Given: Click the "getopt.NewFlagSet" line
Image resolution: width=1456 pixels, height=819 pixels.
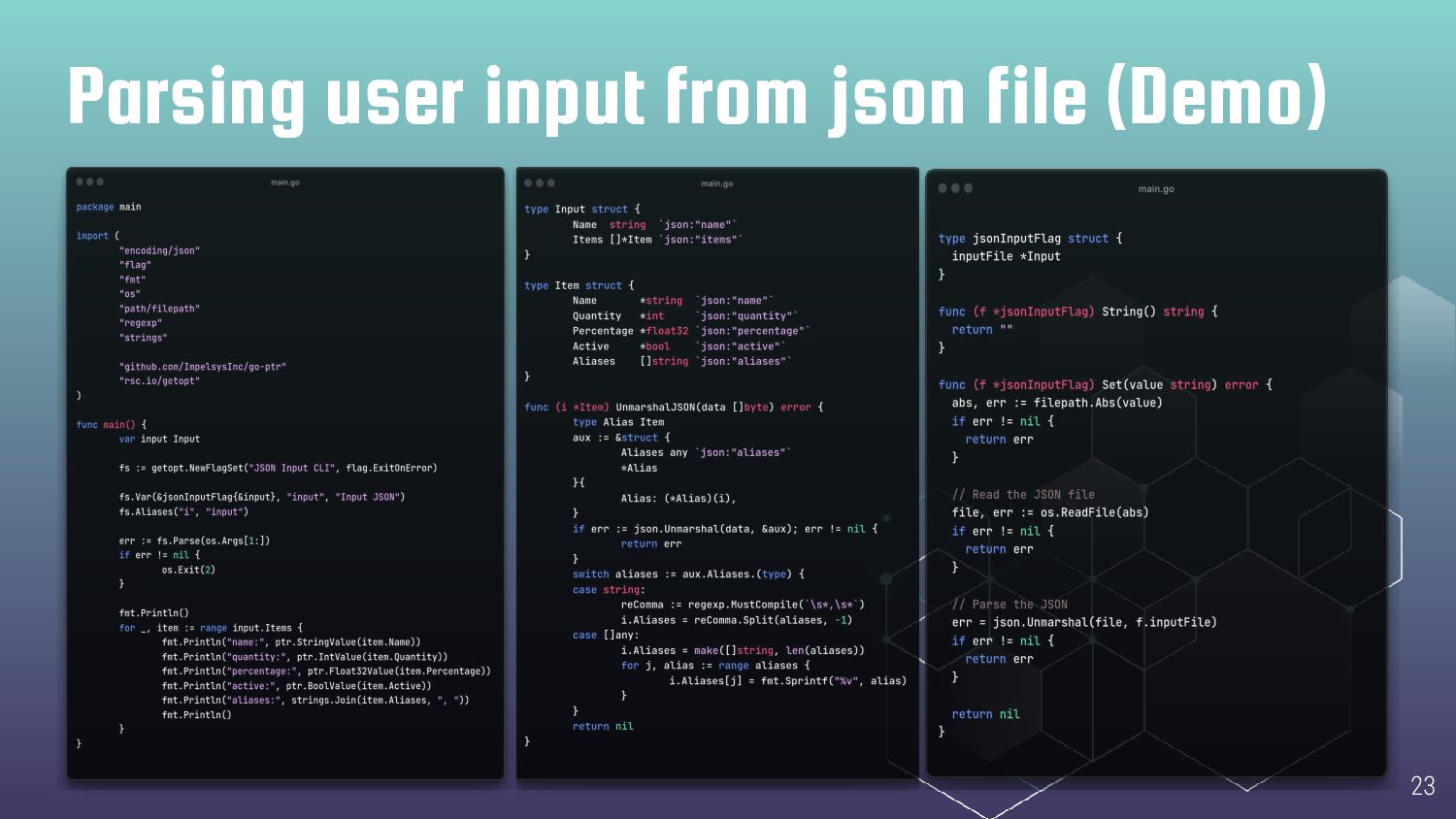Looking at the screenshot, I should (x=278, y=468).
